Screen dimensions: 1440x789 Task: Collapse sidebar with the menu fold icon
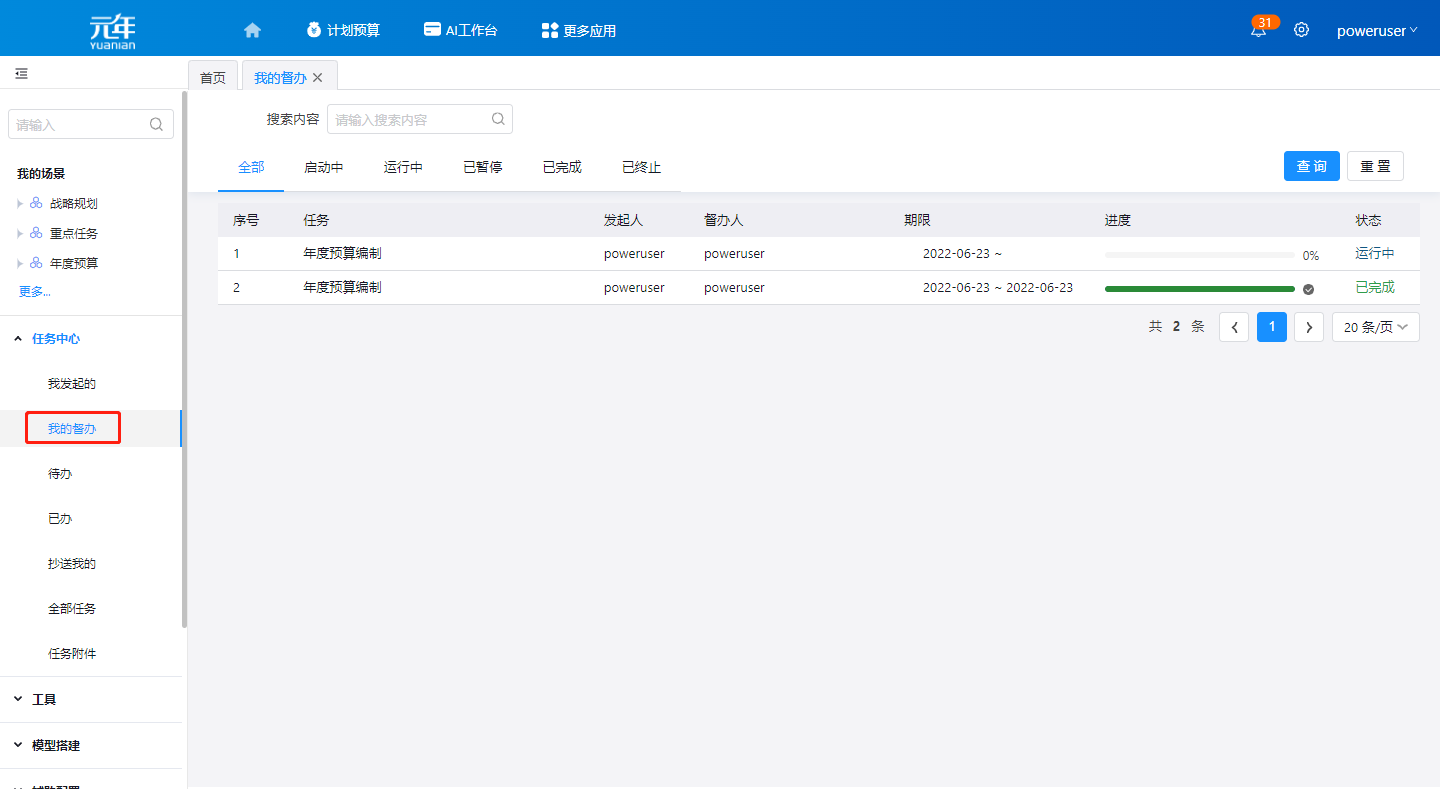click(21, 74)
